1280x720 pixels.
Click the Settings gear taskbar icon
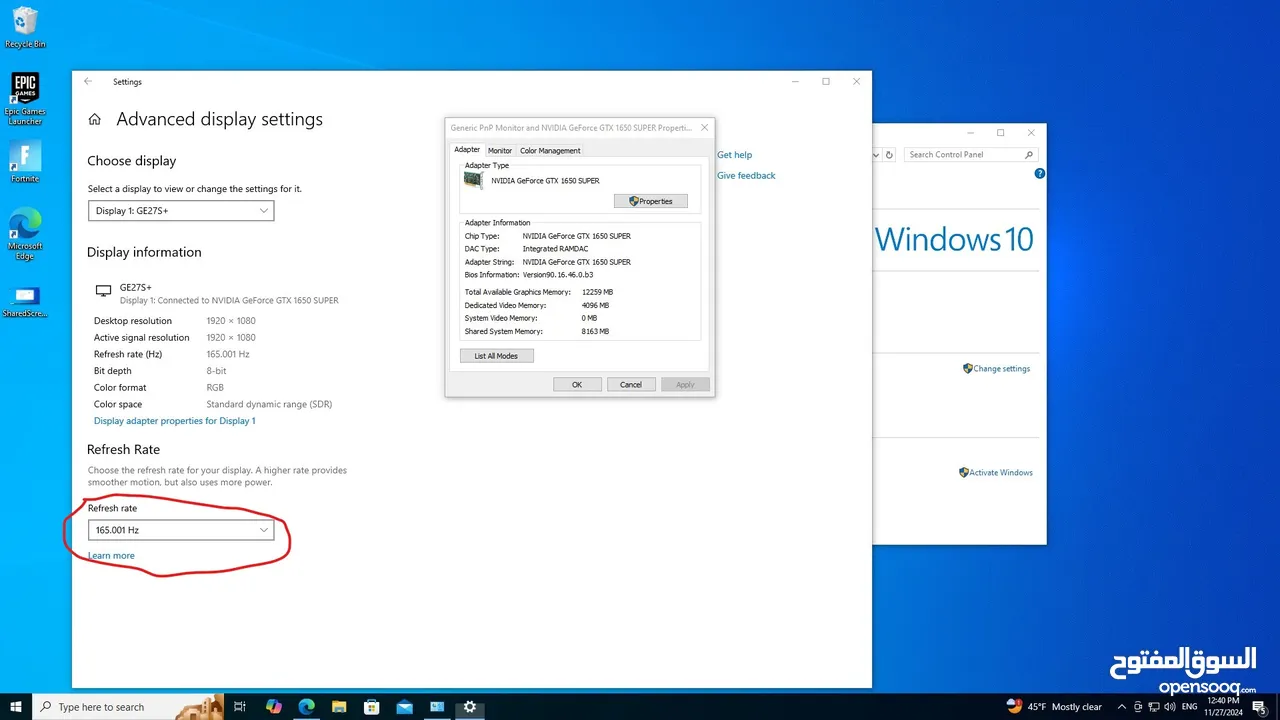click(470, 707)
